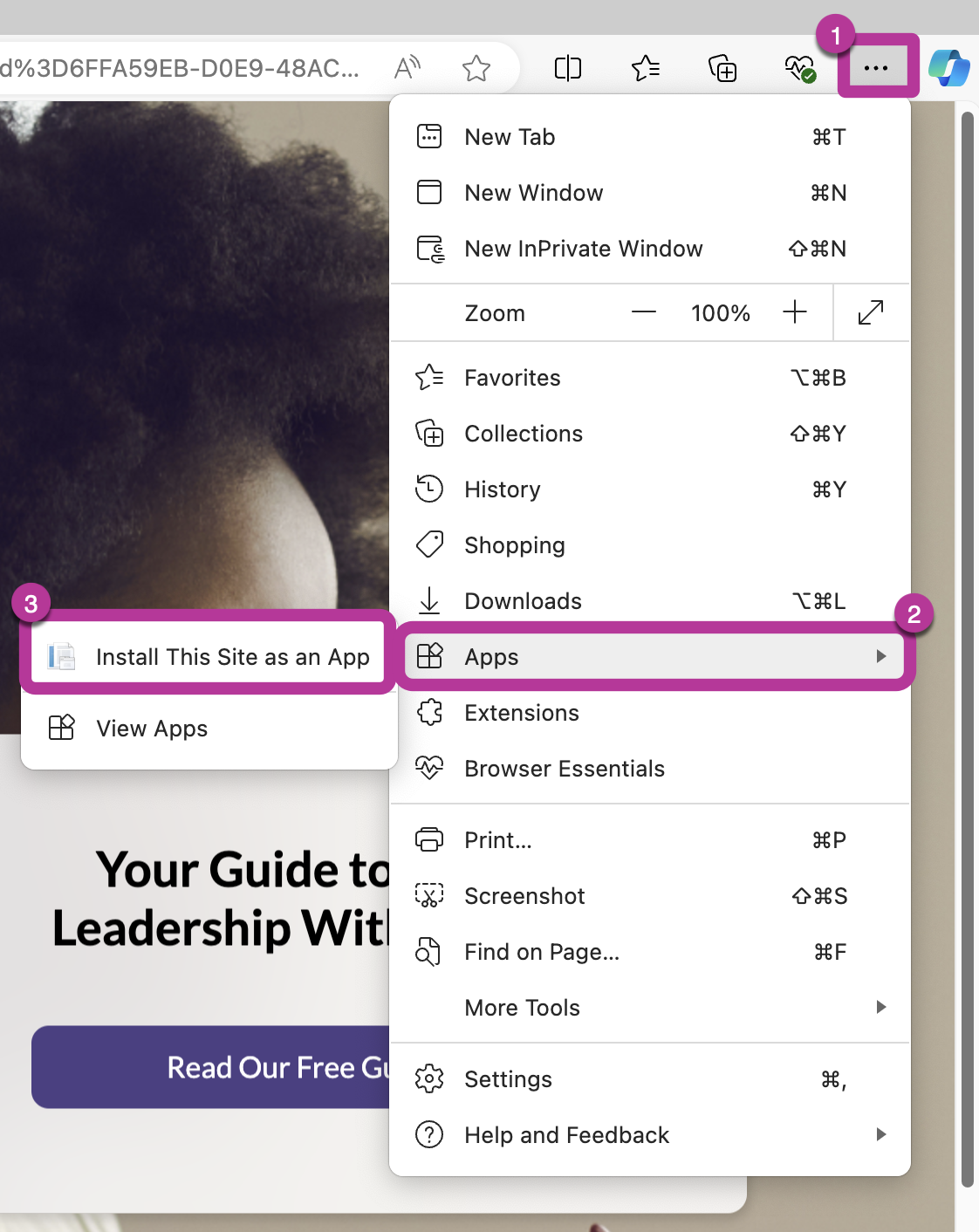
Task: Click the Read Aloud icon in address bar
Action: [407, 68]
